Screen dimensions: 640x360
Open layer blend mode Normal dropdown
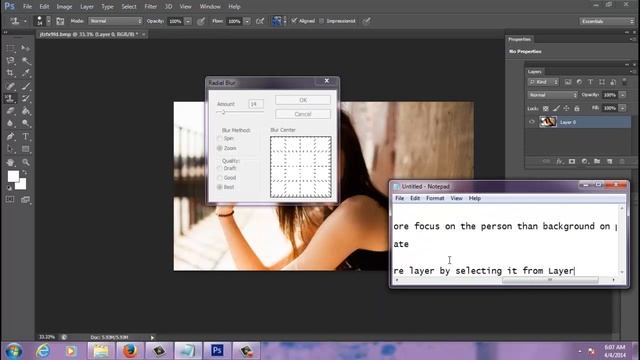(x=552, y=95)
